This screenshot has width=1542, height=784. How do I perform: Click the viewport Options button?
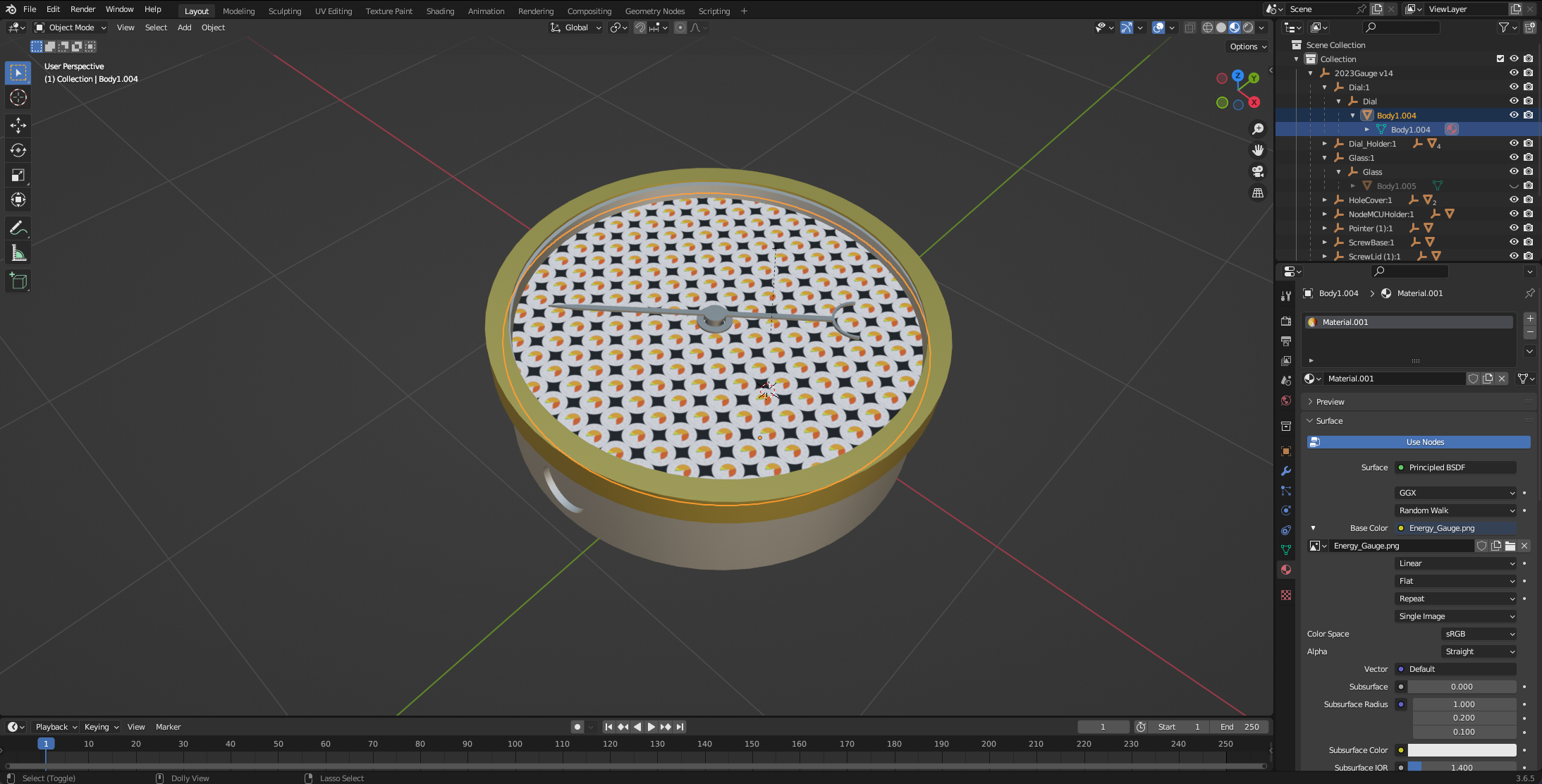point(1248,47)
